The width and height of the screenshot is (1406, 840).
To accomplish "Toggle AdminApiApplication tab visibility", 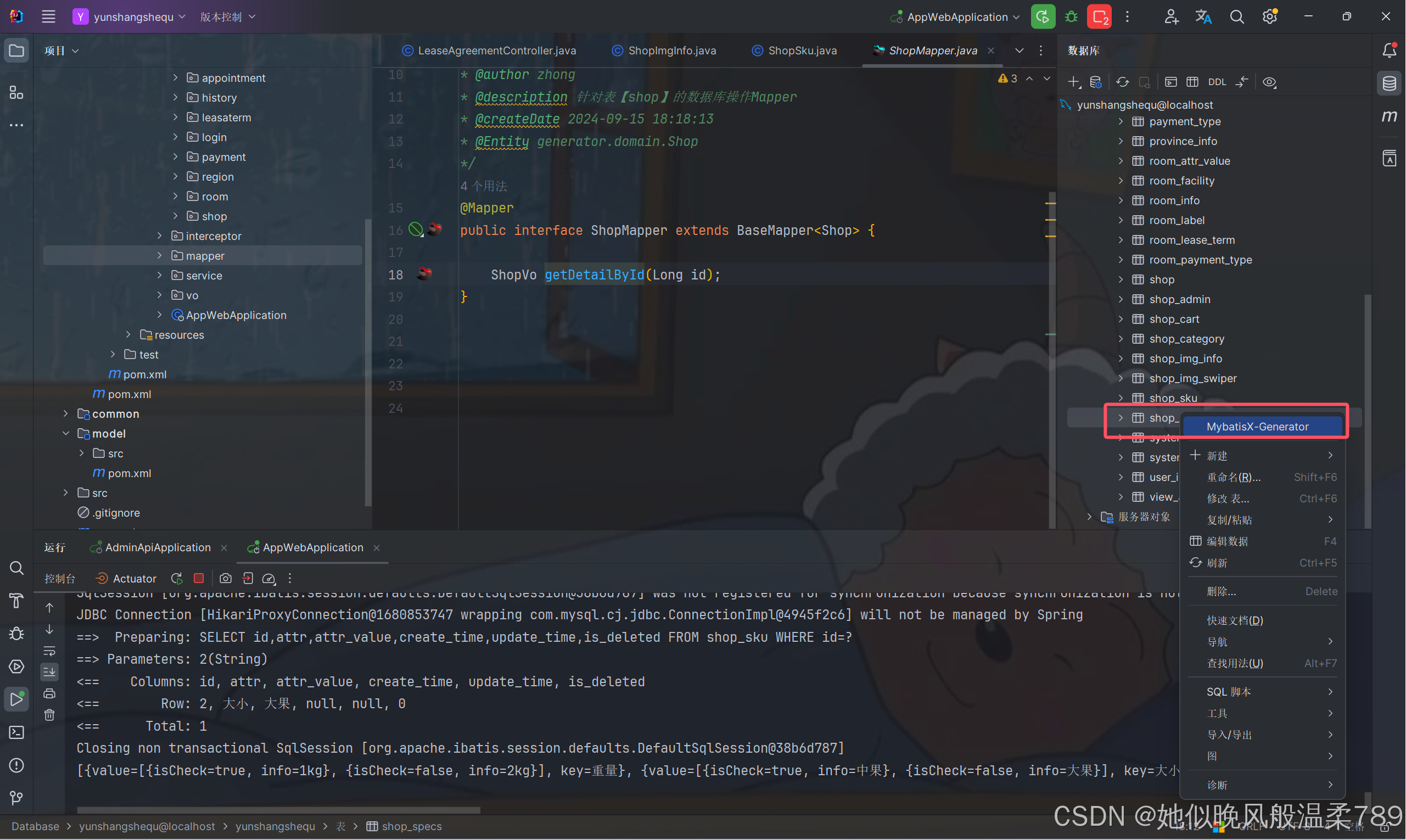I will coord(155,547).
